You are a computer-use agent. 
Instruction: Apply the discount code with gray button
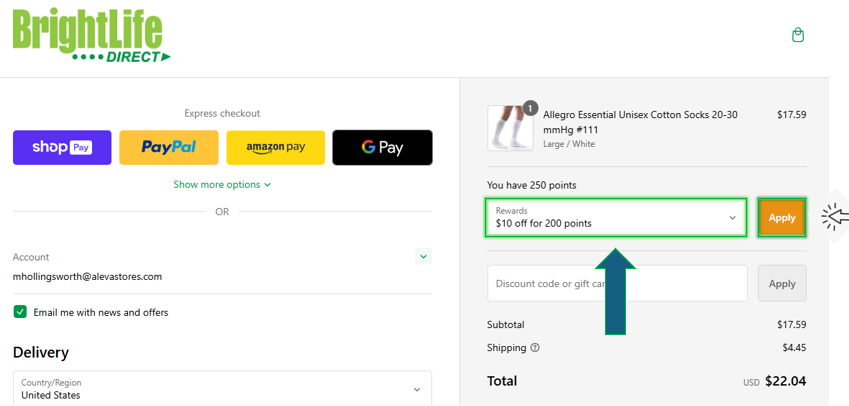click(782, 283)
